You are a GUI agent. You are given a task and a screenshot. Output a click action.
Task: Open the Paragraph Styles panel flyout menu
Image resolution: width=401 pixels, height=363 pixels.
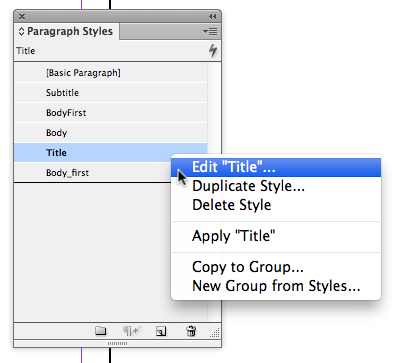click(x=210, y=32)
